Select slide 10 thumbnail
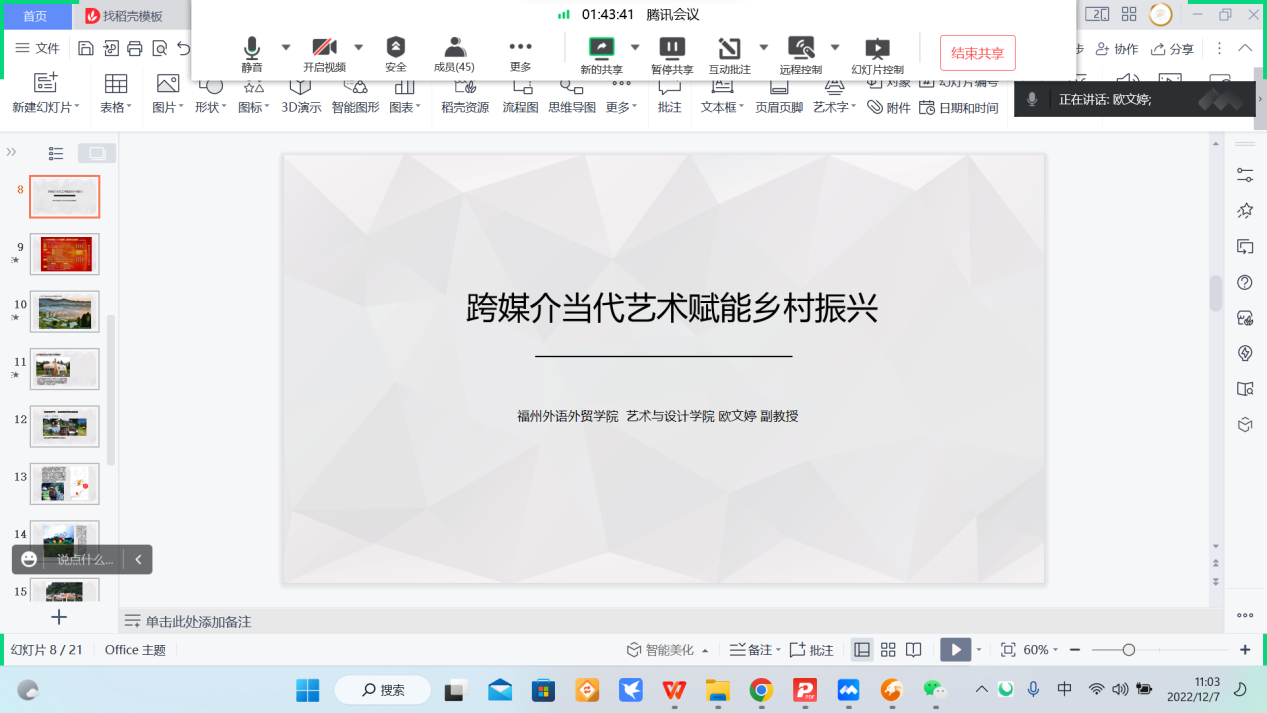 point(65,311)
